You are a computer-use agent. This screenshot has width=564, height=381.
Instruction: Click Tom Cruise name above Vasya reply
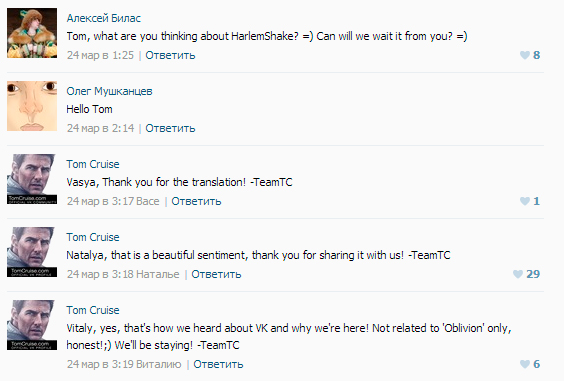[x=93, y=164]
